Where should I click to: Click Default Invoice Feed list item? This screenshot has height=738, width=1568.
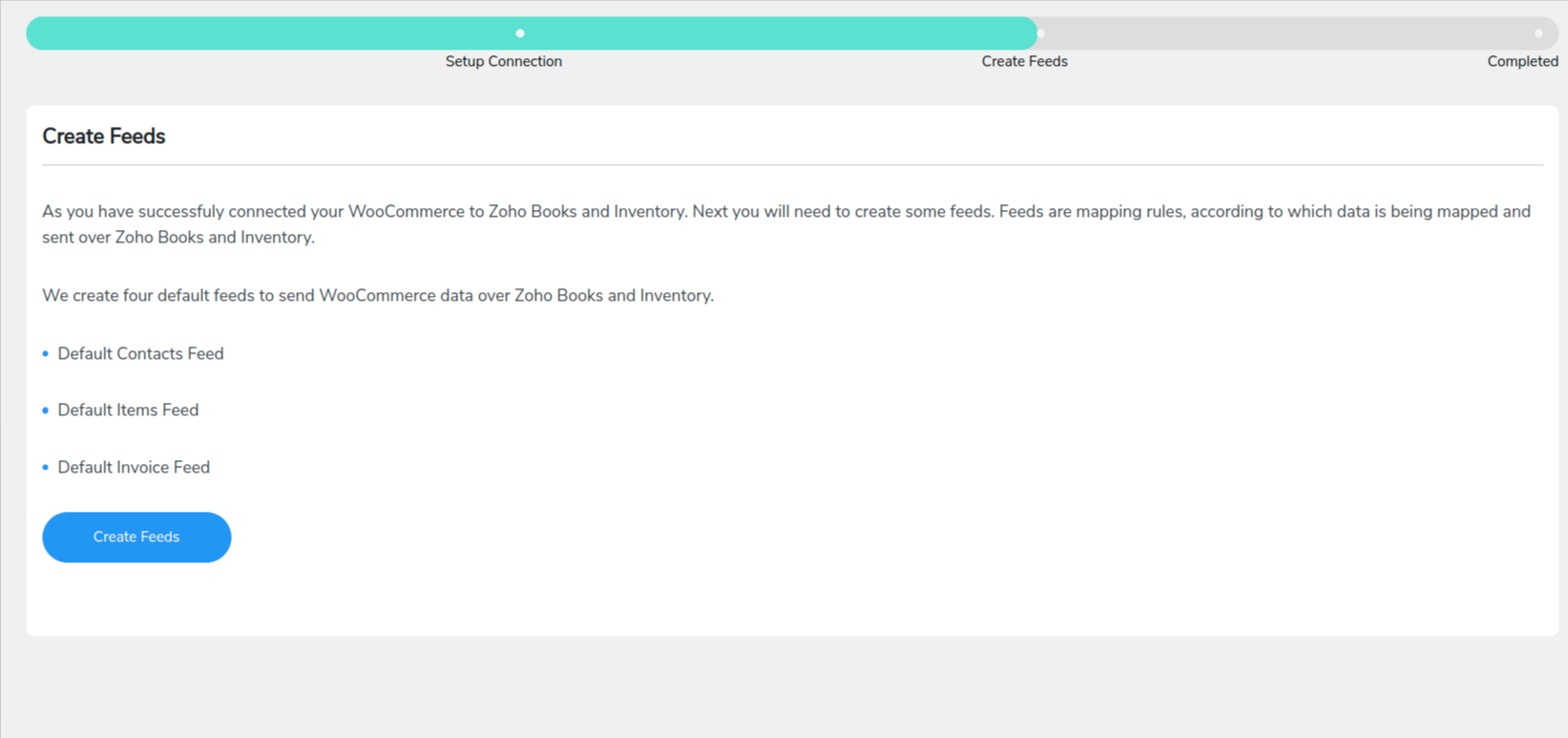point(134,467)
